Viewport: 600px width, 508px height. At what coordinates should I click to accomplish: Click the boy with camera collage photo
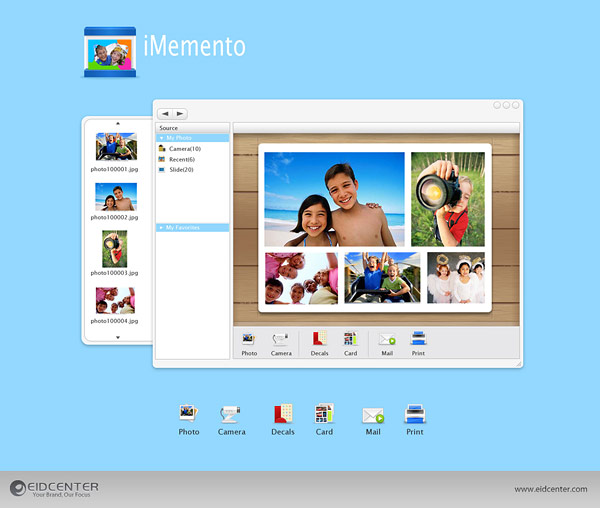pos(448,199)
